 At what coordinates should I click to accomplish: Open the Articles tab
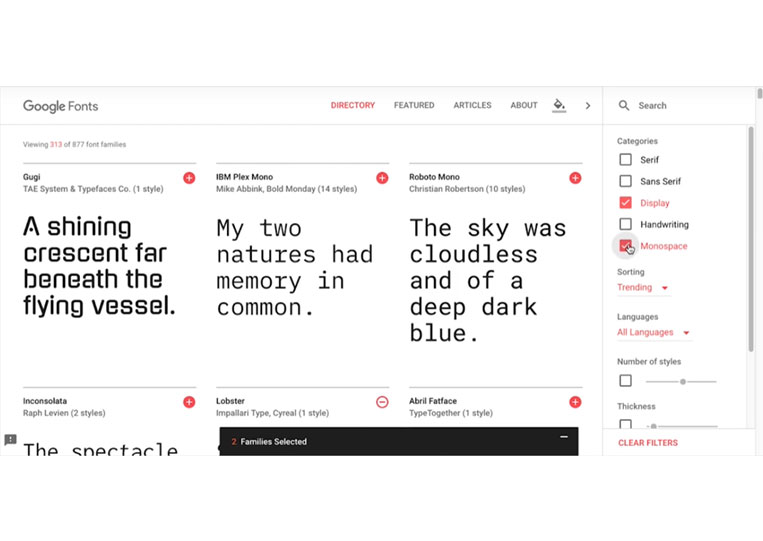click(x=472, y=105)
